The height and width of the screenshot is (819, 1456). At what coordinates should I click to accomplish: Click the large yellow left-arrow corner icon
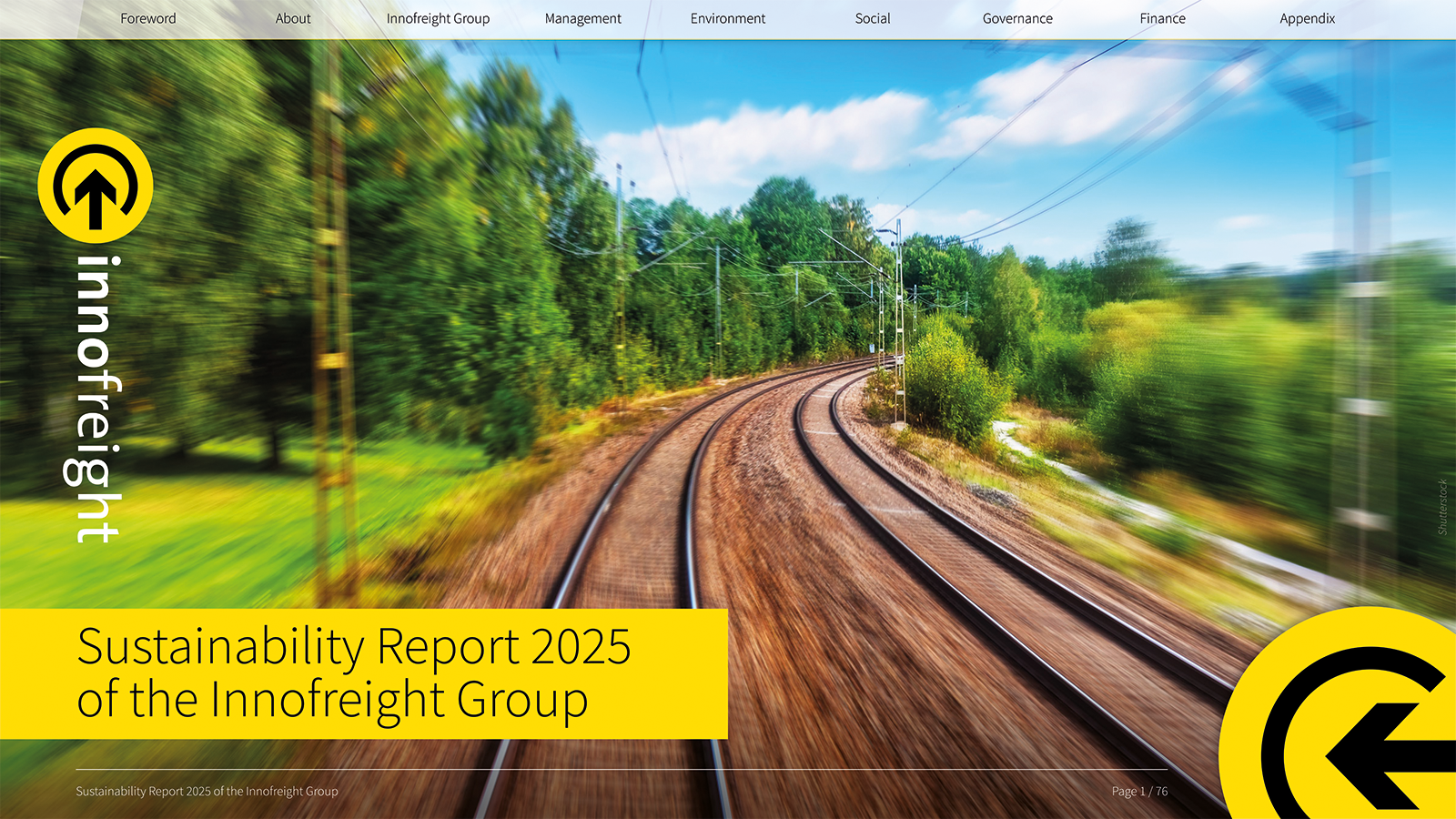point(1338,713)
